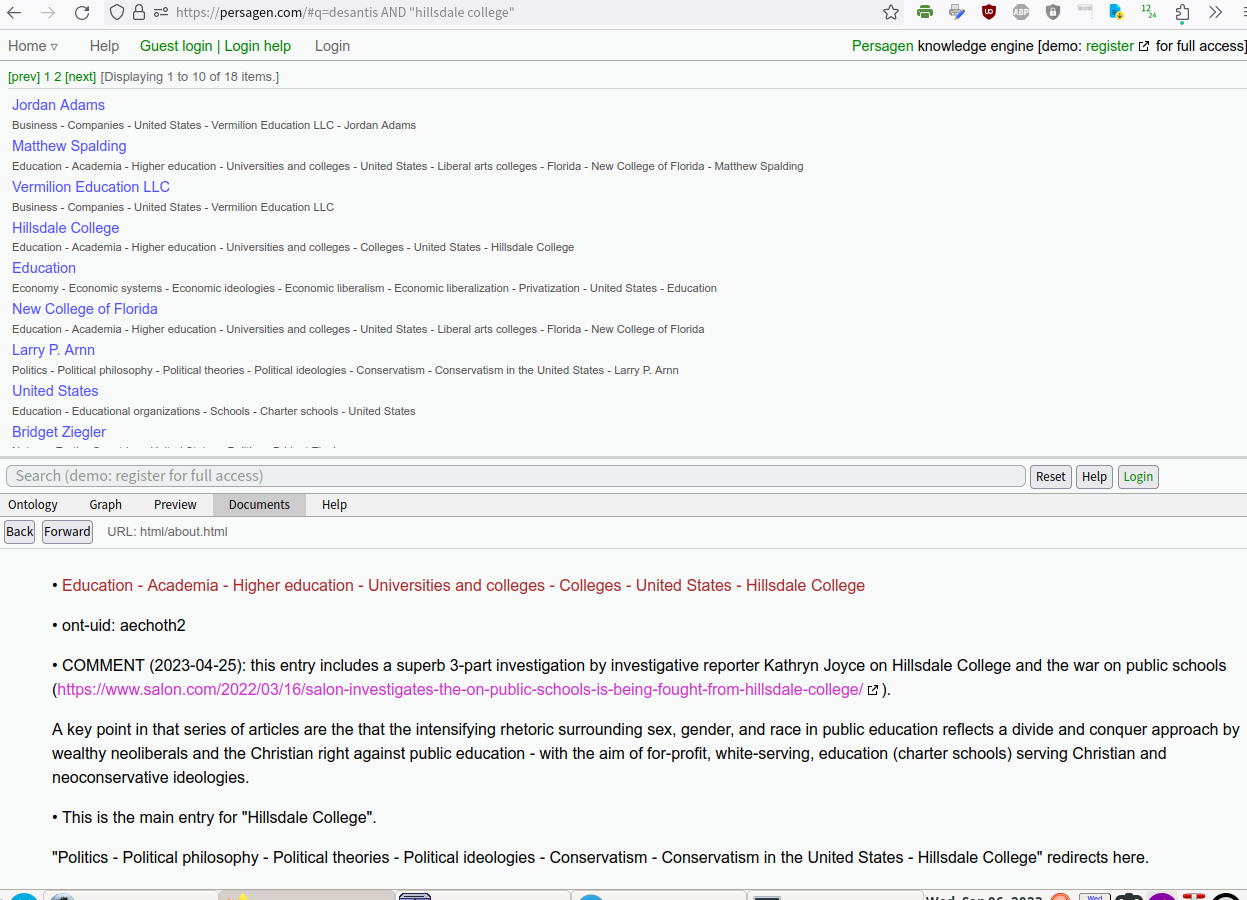Switch to the Graph tab
The image size is (1247, 900).
(105, 505)
